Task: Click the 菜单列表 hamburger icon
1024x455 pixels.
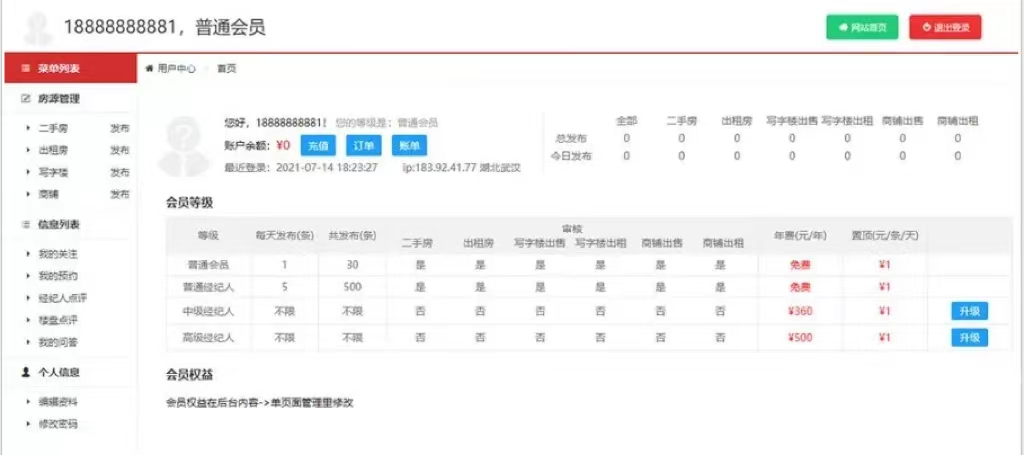Action: coord(25,69)
